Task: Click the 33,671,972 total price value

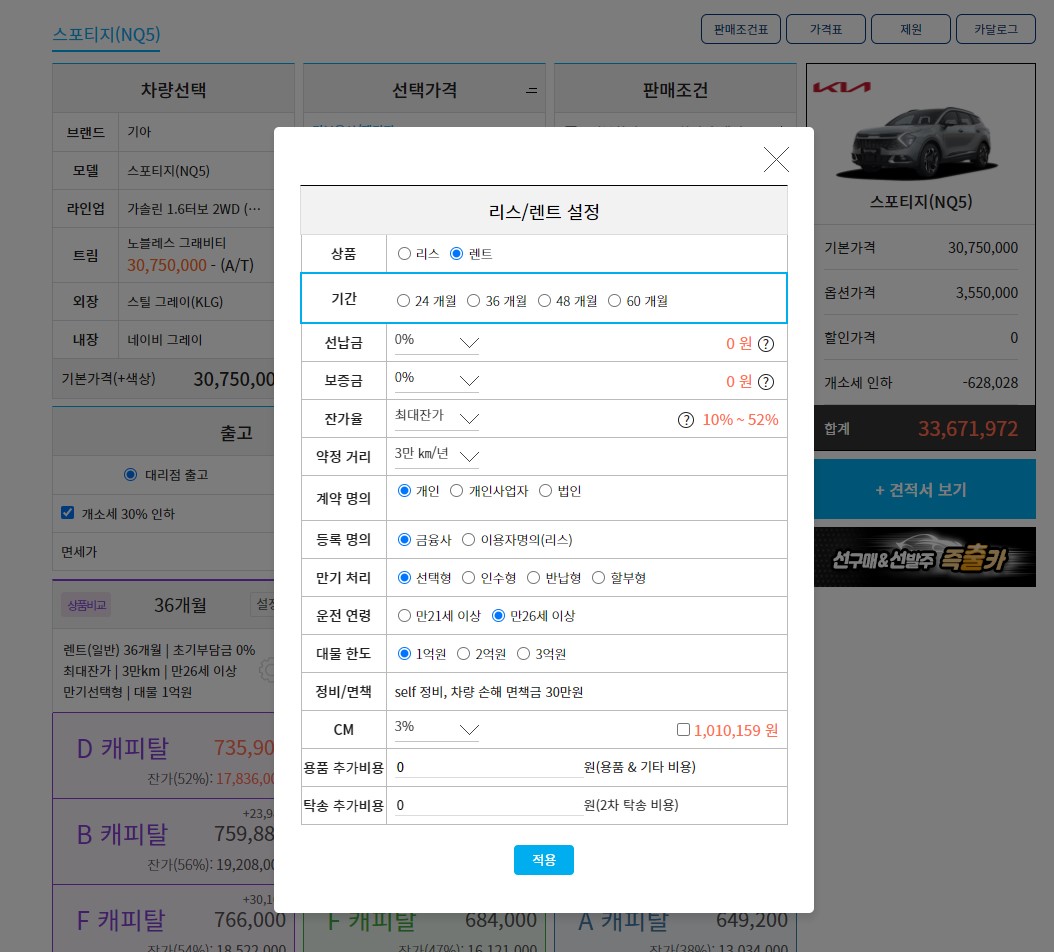Action: pos(968,429)
